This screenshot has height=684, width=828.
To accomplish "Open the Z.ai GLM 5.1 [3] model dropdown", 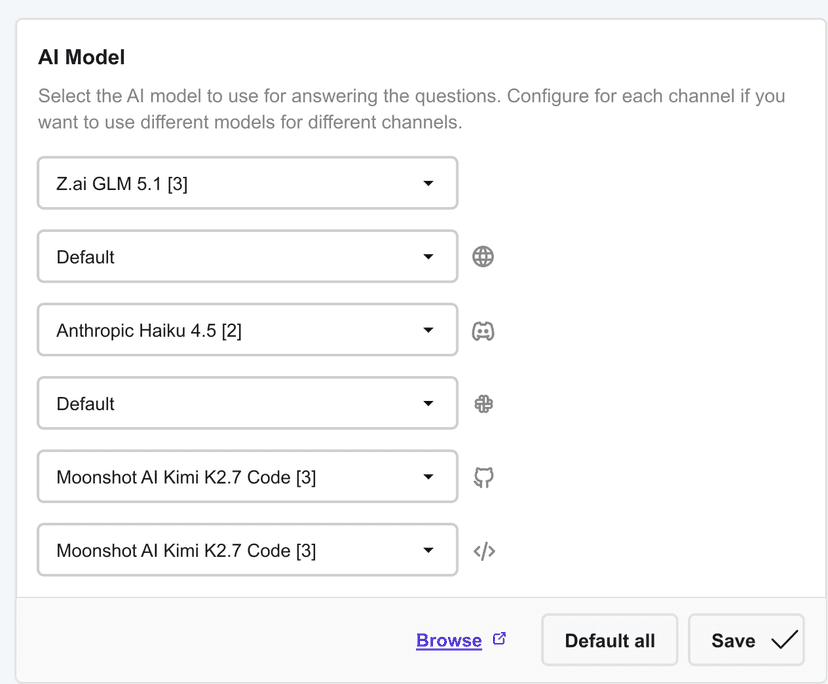I will point(247,183).
